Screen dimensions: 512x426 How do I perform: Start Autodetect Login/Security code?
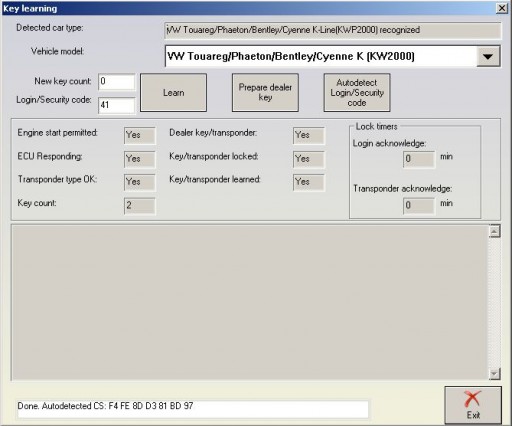point(357,93)
